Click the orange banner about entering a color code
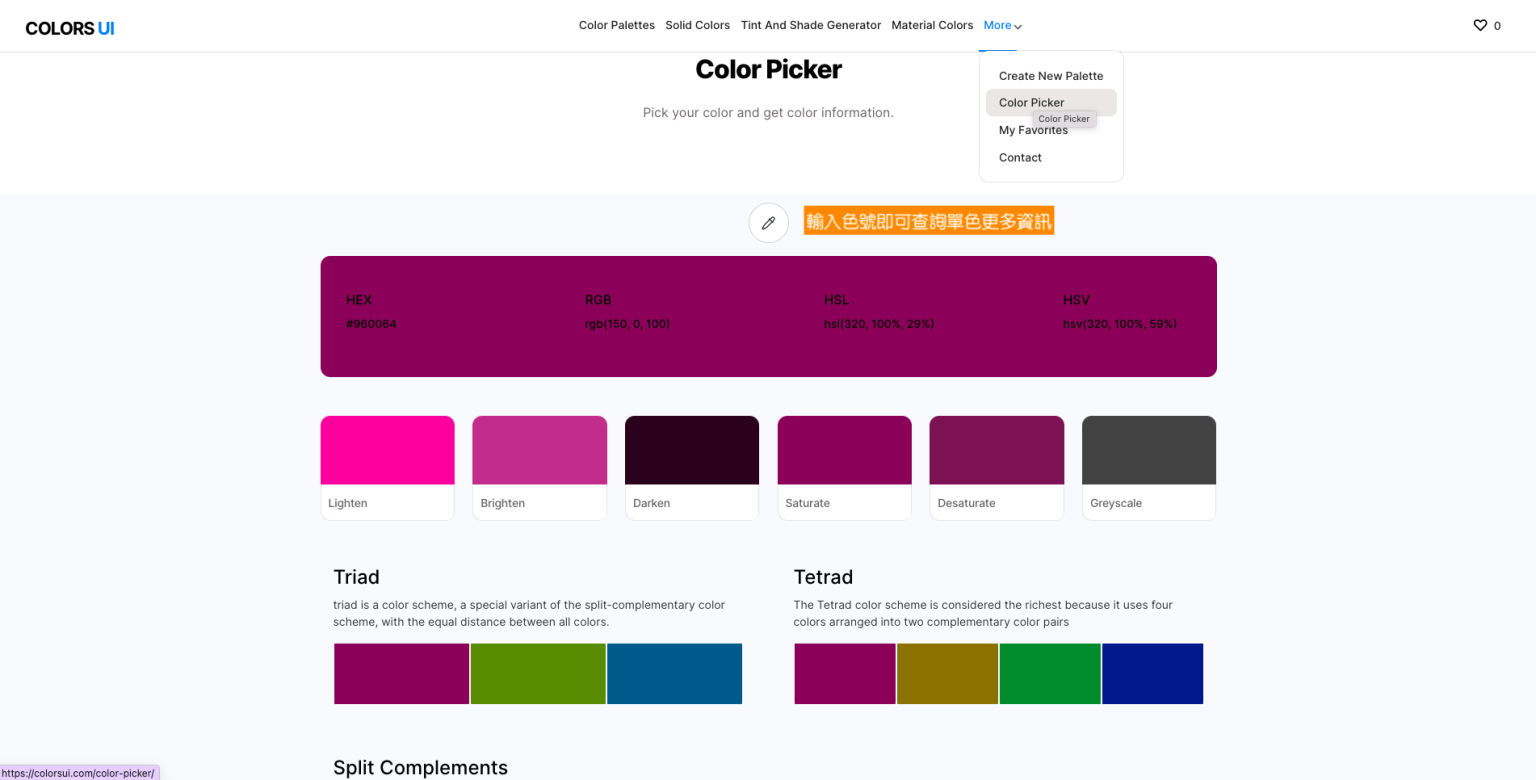This screenshot has height=780, width=1536. [929, 220]
